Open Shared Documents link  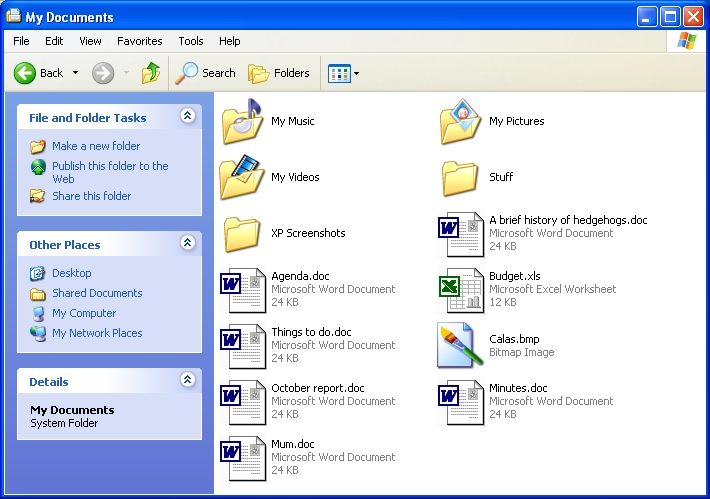tap(97, 293)
